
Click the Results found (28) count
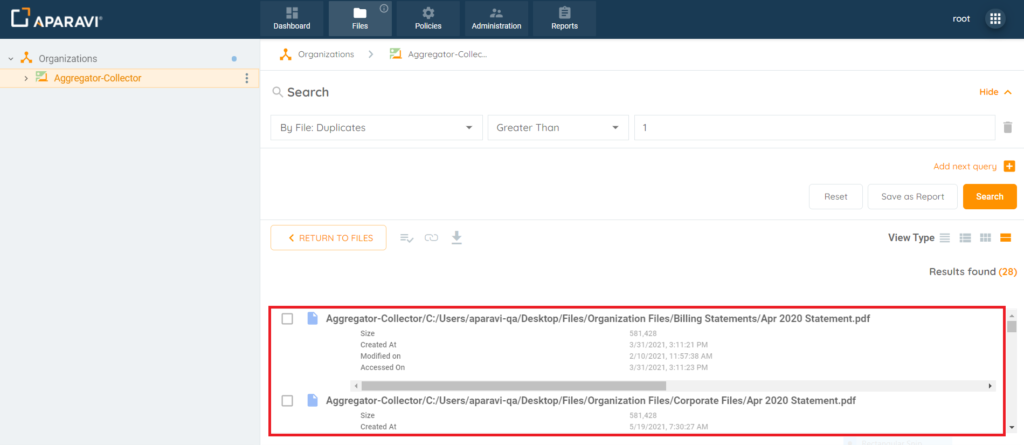coord(973,271)
